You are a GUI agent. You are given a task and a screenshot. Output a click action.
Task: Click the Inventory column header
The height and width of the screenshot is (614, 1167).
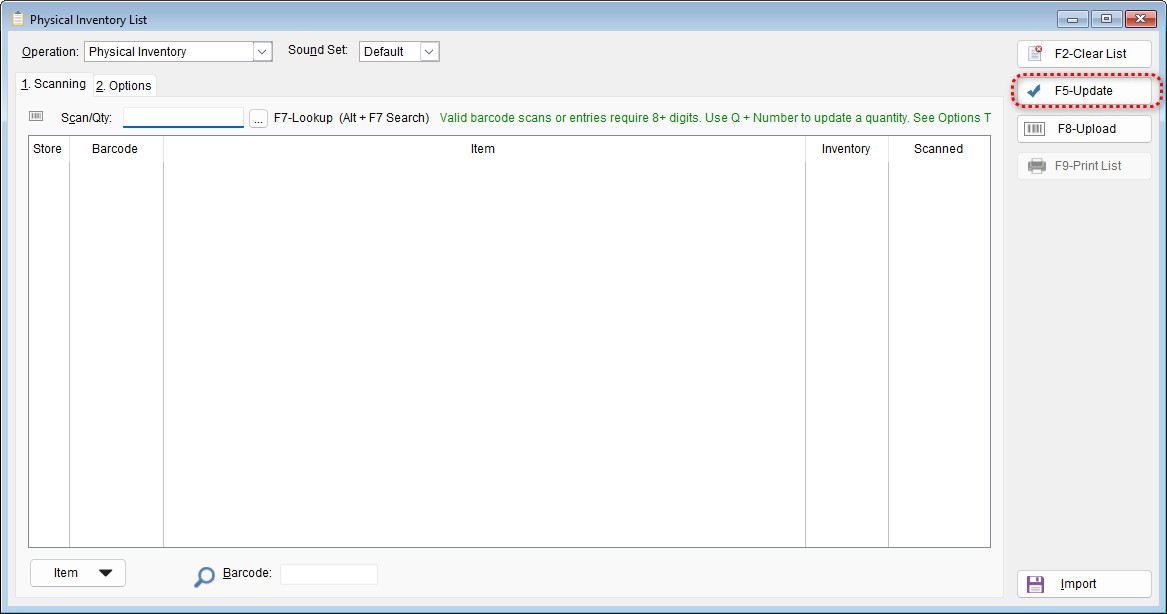tap(846, 149)
